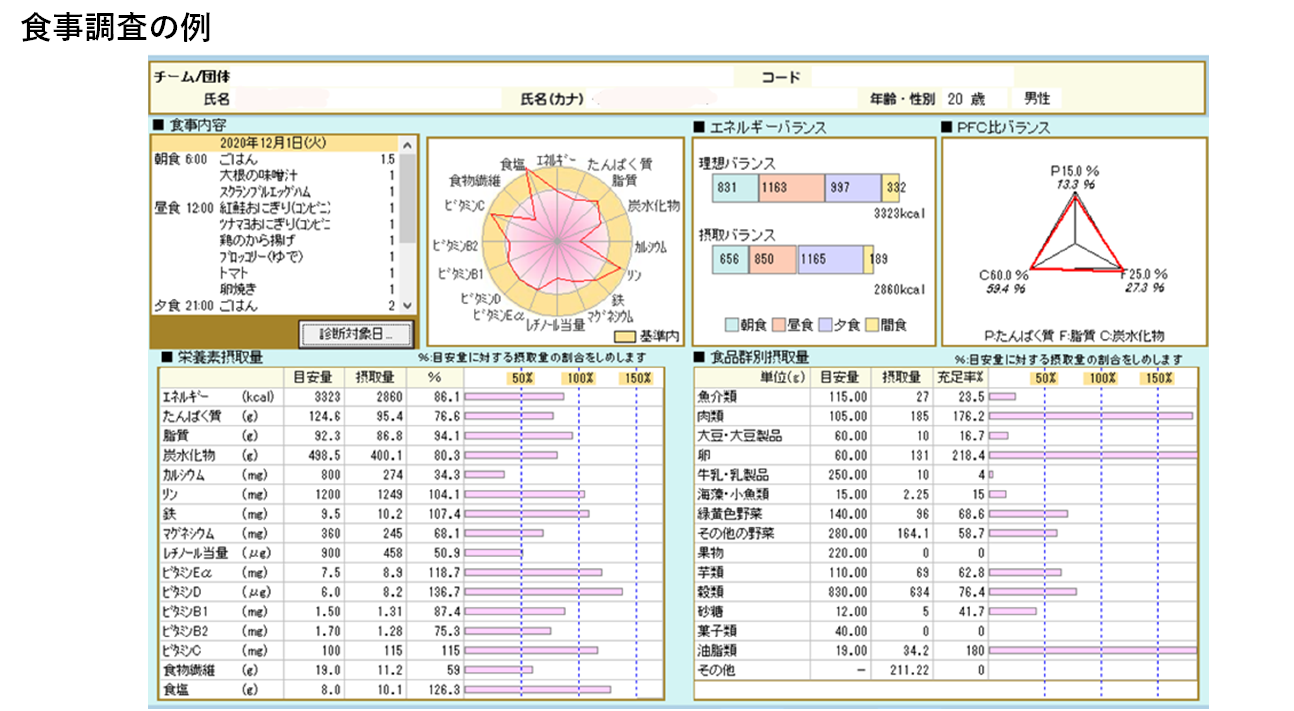Click the 1163 segment of ideal balance bar
The width and height of the screenshot is (1294, 711).
pos(791,188)
